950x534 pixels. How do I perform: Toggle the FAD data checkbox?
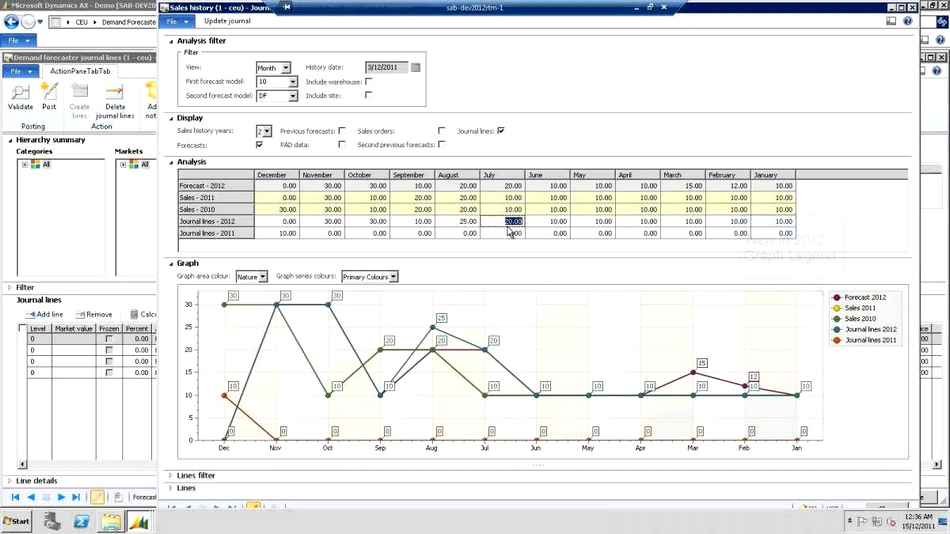click(x=342, y=144)
